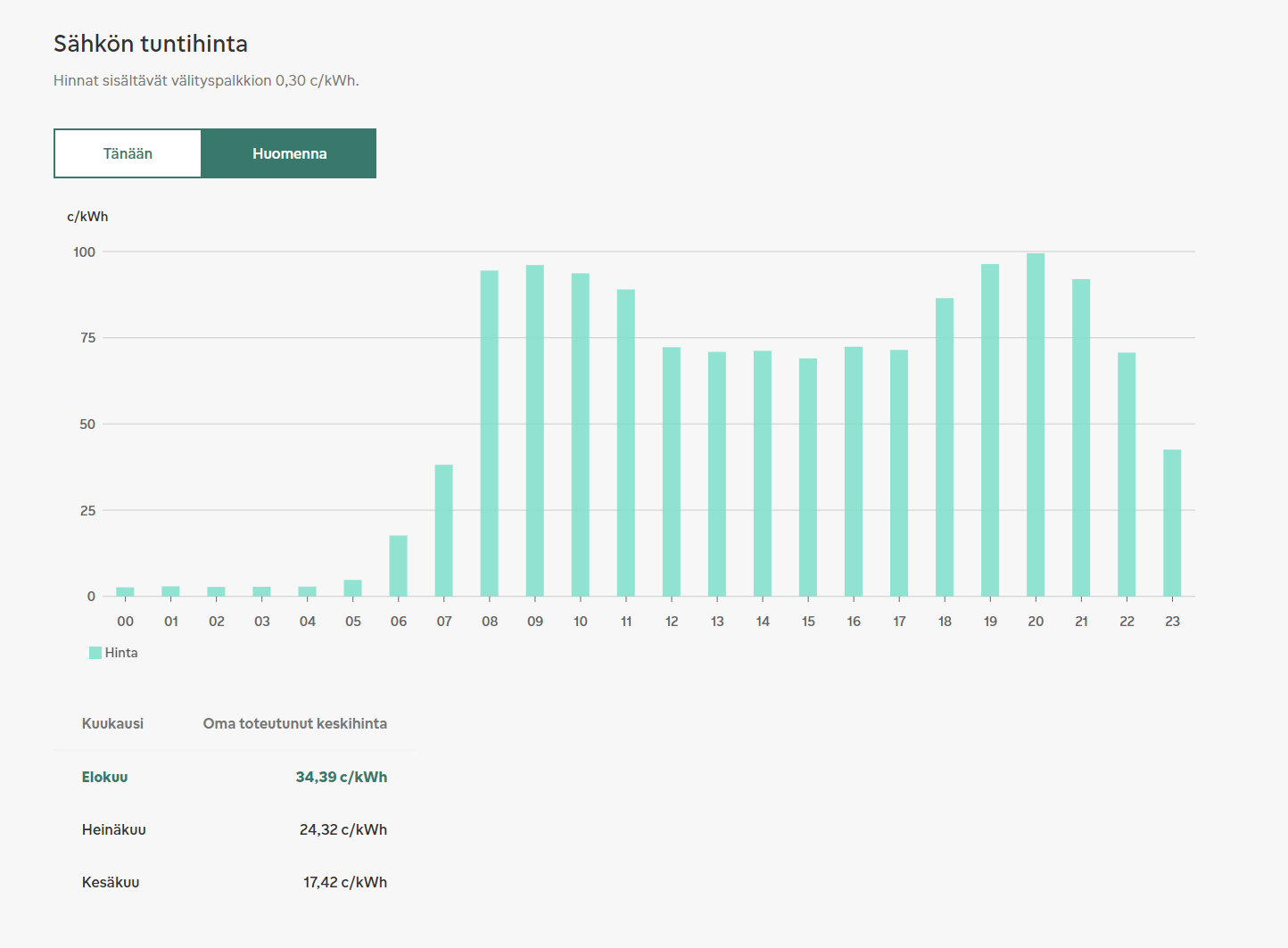Click the bar for hour 09
This screenshot has height=948, width=1288.
(535, 431)
